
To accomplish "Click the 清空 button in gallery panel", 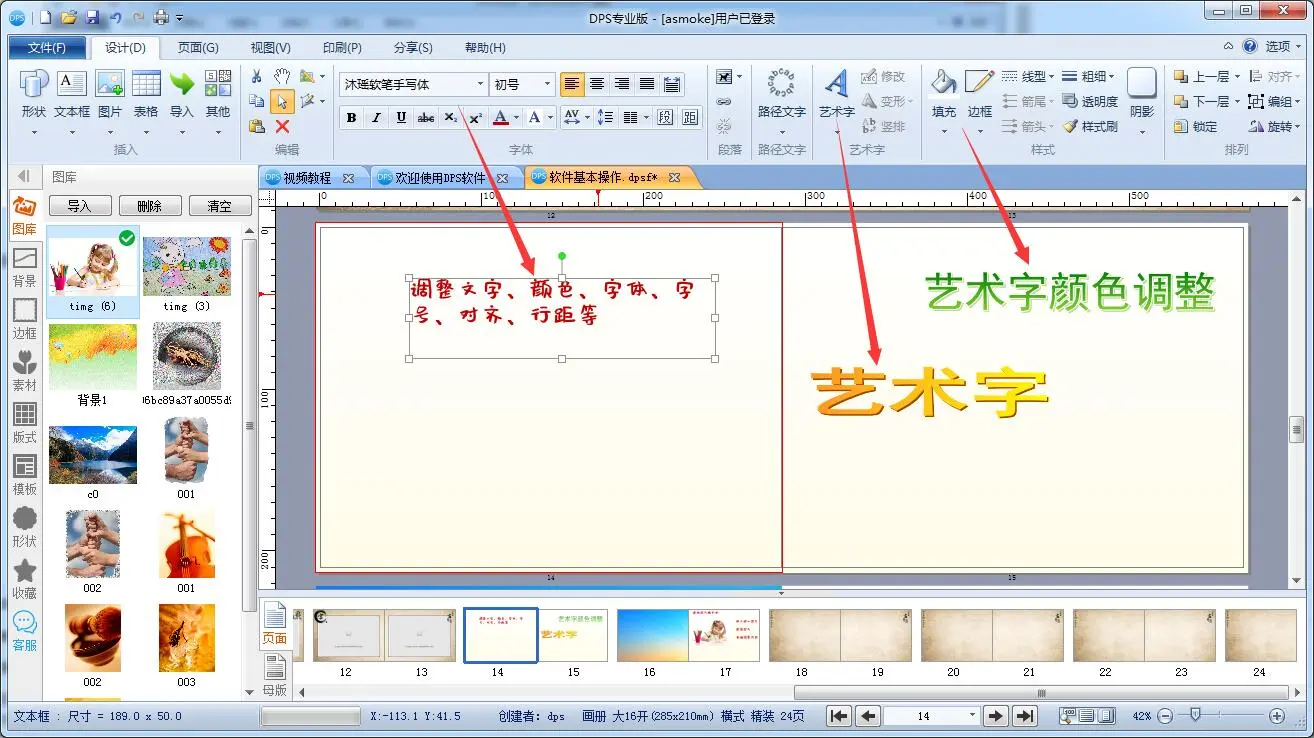I will tap(219, 206).
